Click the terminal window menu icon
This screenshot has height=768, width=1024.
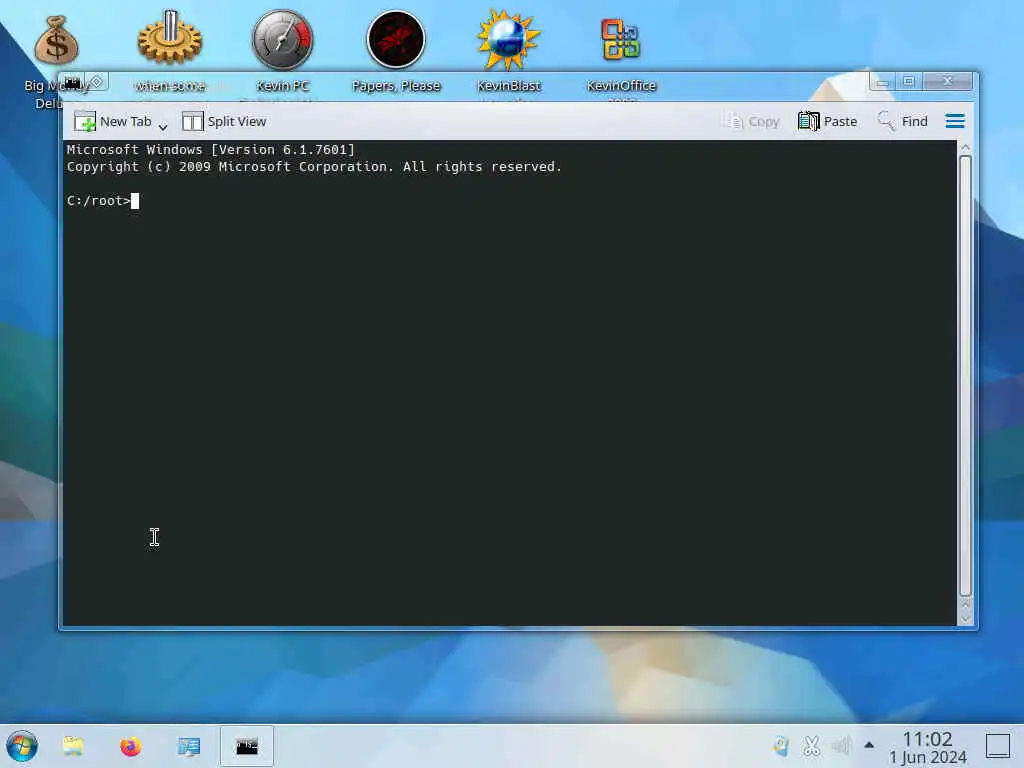[x=72, y=82]
